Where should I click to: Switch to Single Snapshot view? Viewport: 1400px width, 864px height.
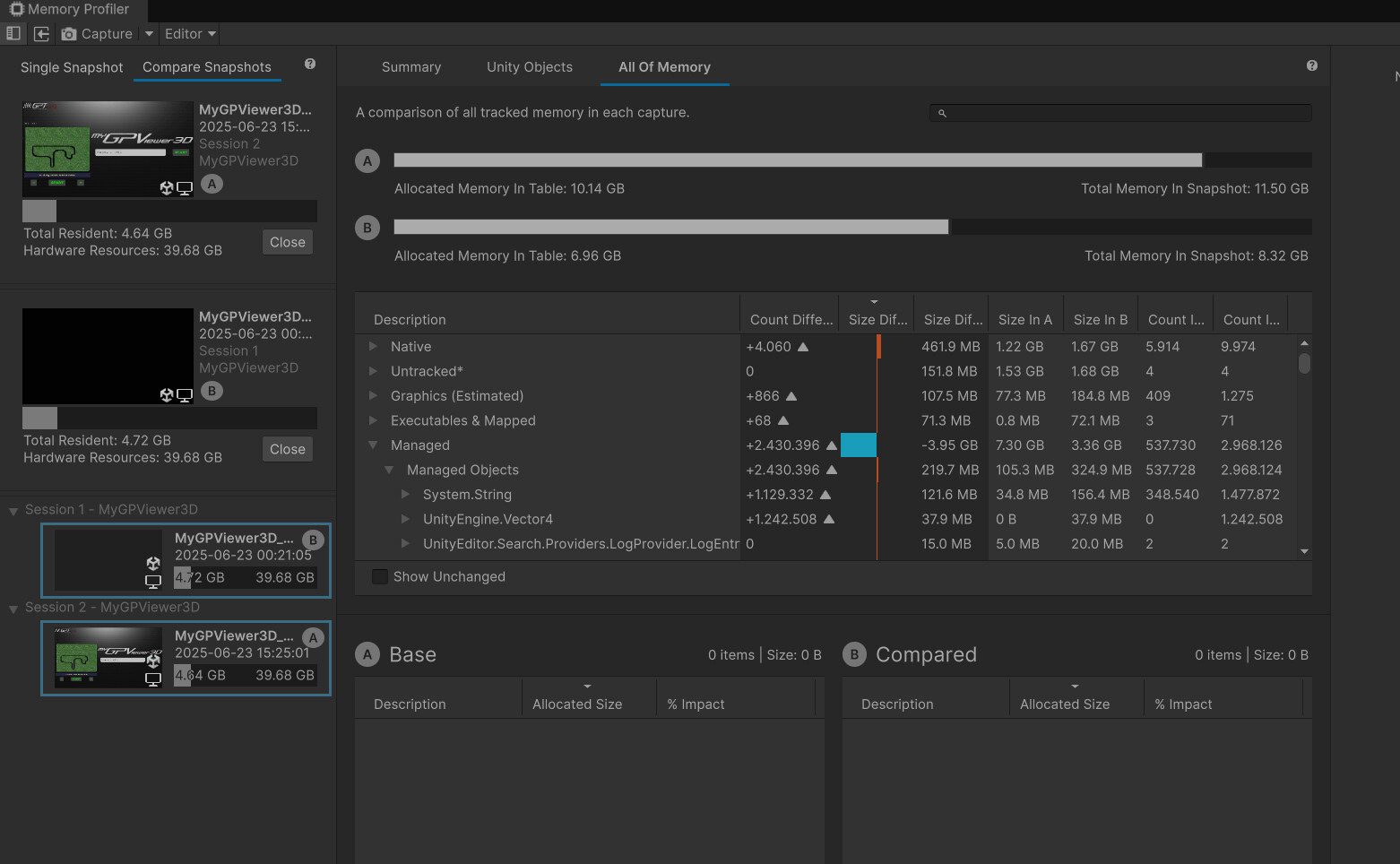72,66
